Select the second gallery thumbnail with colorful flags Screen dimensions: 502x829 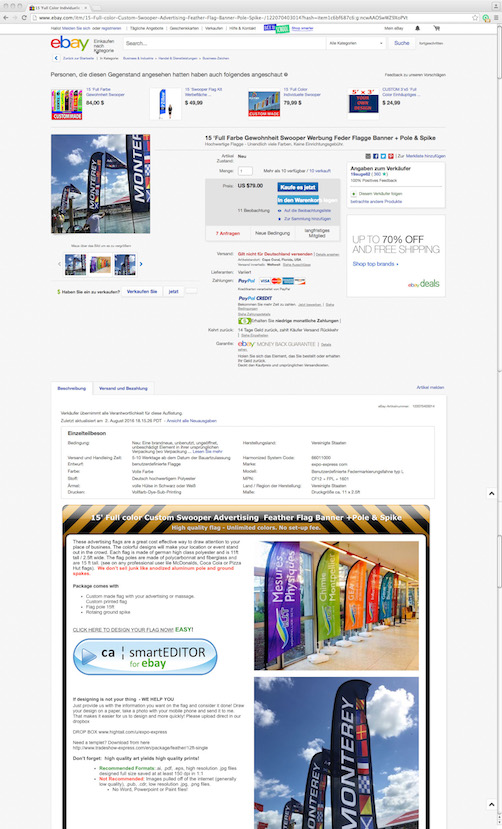(100, 264)
